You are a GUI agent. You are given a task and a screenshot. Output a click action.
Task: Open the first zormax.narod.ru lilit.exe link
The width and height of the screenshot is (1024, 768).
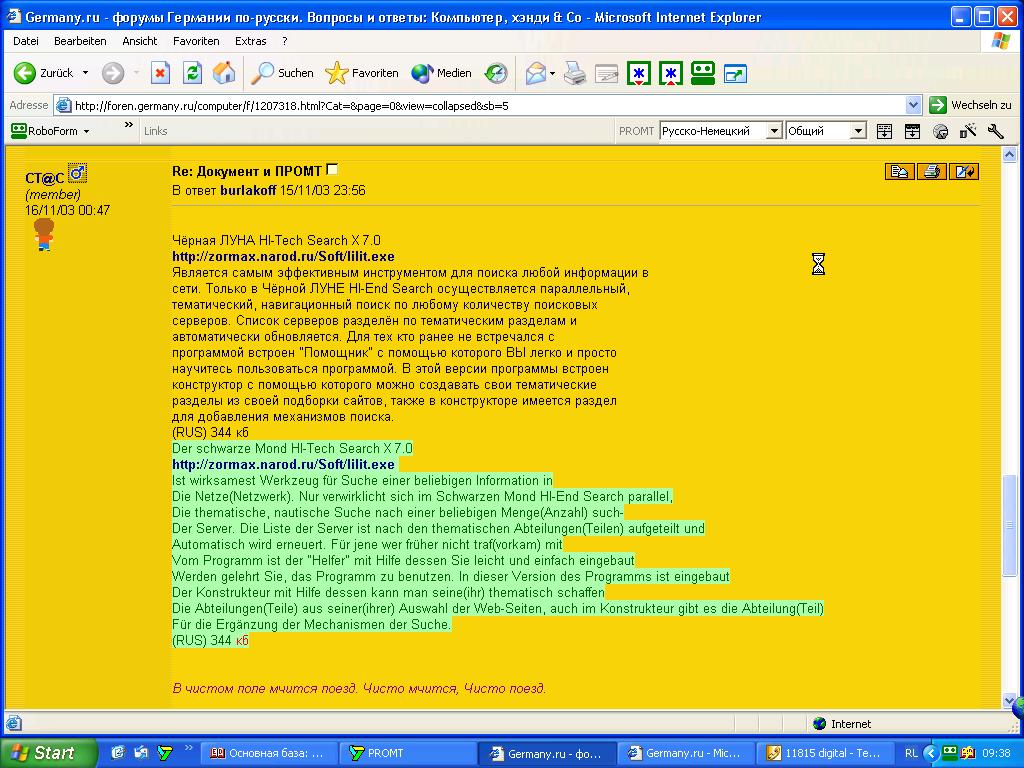[283, 257]
